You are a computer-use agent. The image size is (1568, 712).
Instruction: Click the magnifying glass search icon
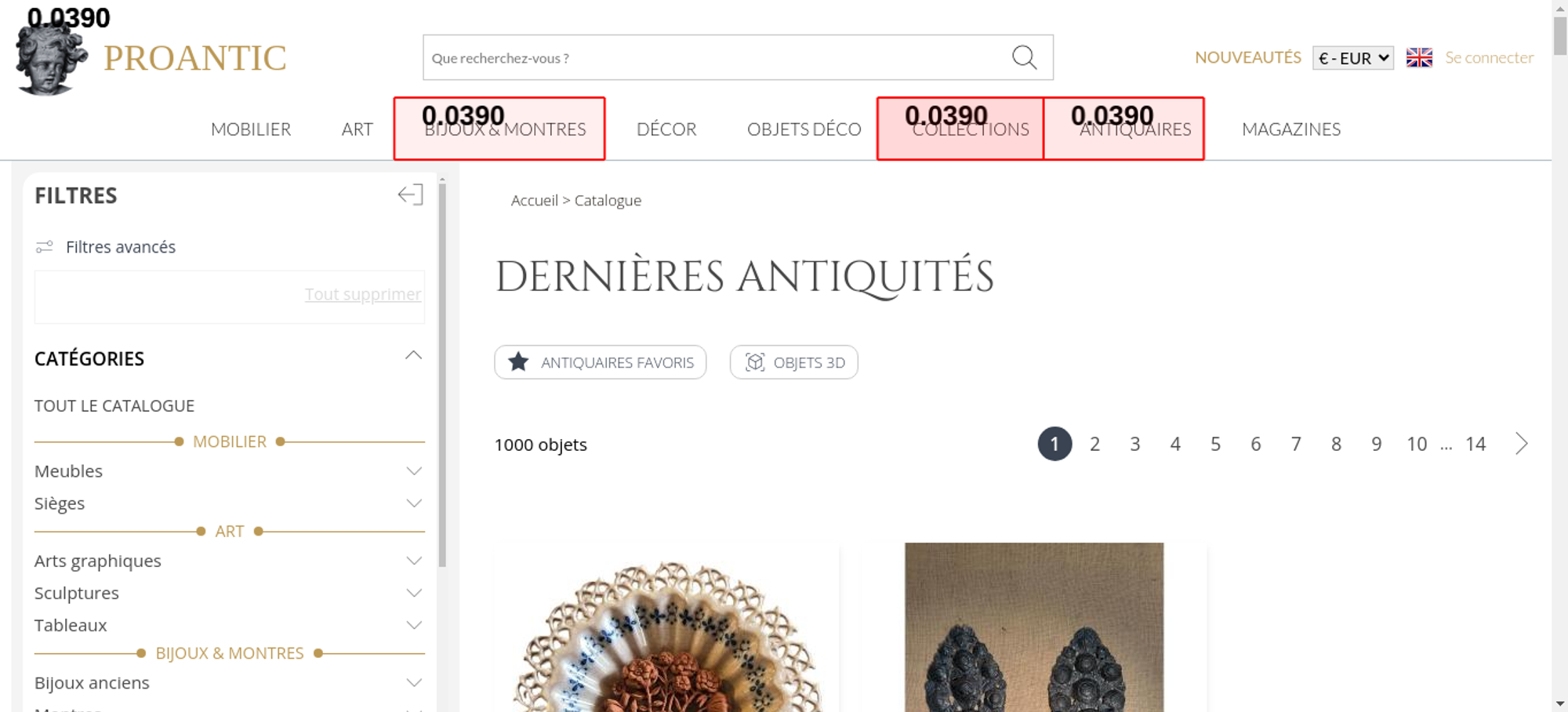pos(1024,57)
